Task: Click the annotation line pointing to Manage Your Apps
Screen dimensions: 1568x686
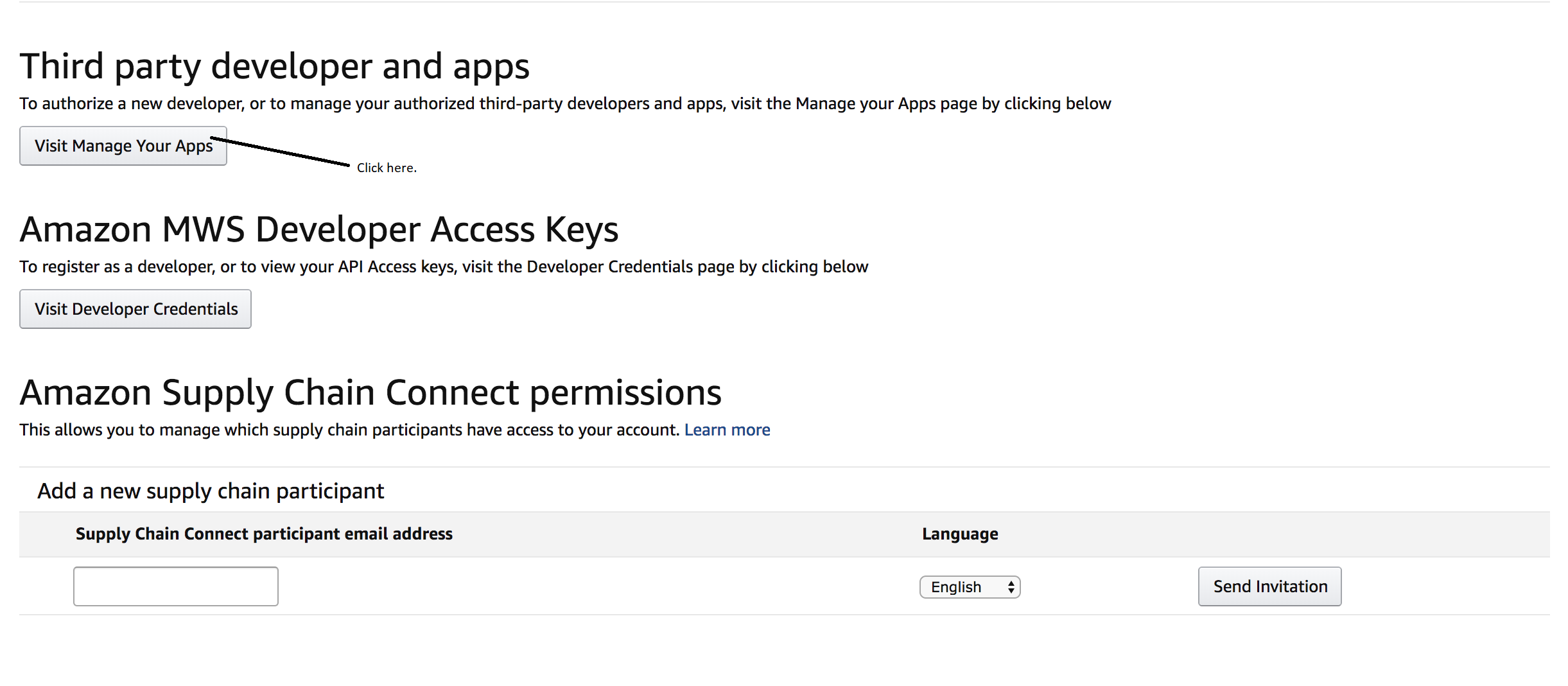Action: point(283,152)
